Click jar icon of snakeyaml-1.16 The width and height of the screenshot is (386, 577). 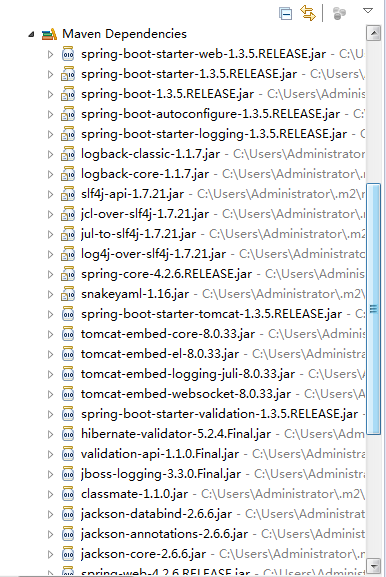(68, 293)
